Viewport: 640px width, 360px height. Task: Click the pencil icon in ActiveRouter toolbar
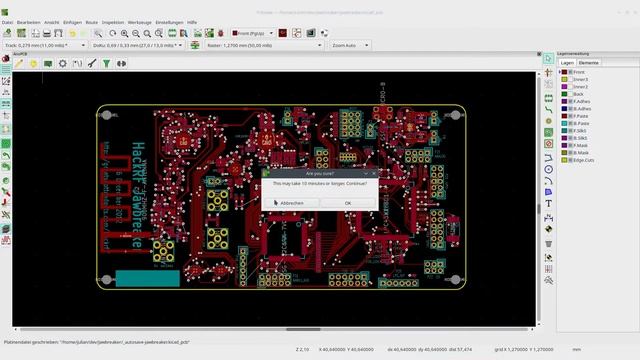pyautogui.click(x=19, y=63)
